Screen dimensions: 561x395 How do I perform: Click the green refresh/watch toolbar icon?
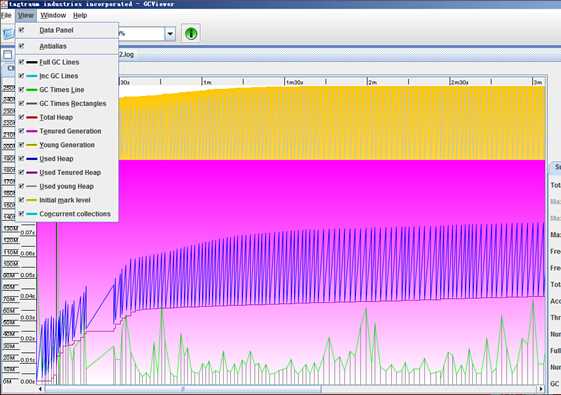191,34
